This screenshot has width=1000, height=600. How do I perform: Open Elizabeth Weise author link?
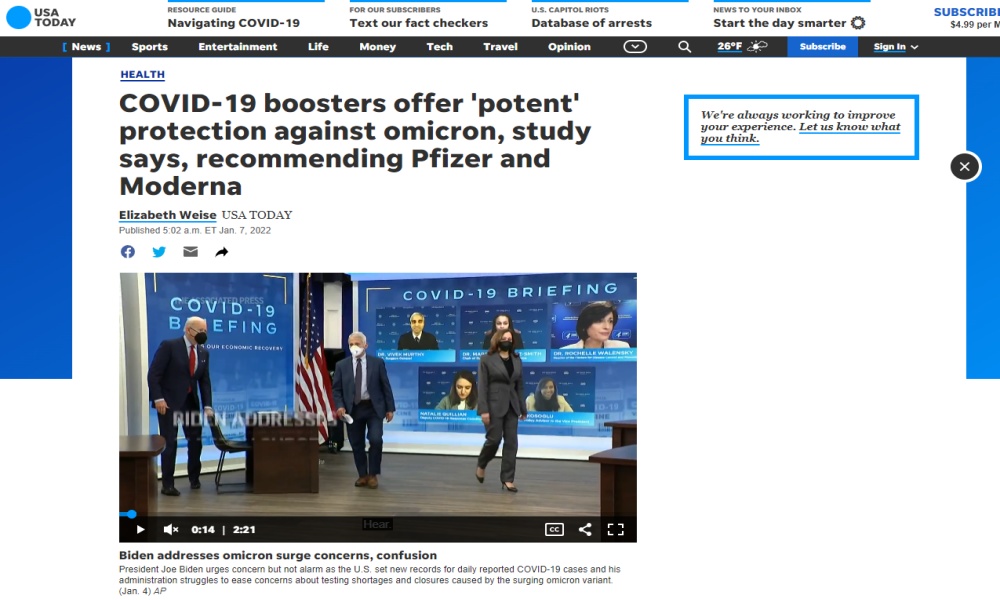point(167,215)
